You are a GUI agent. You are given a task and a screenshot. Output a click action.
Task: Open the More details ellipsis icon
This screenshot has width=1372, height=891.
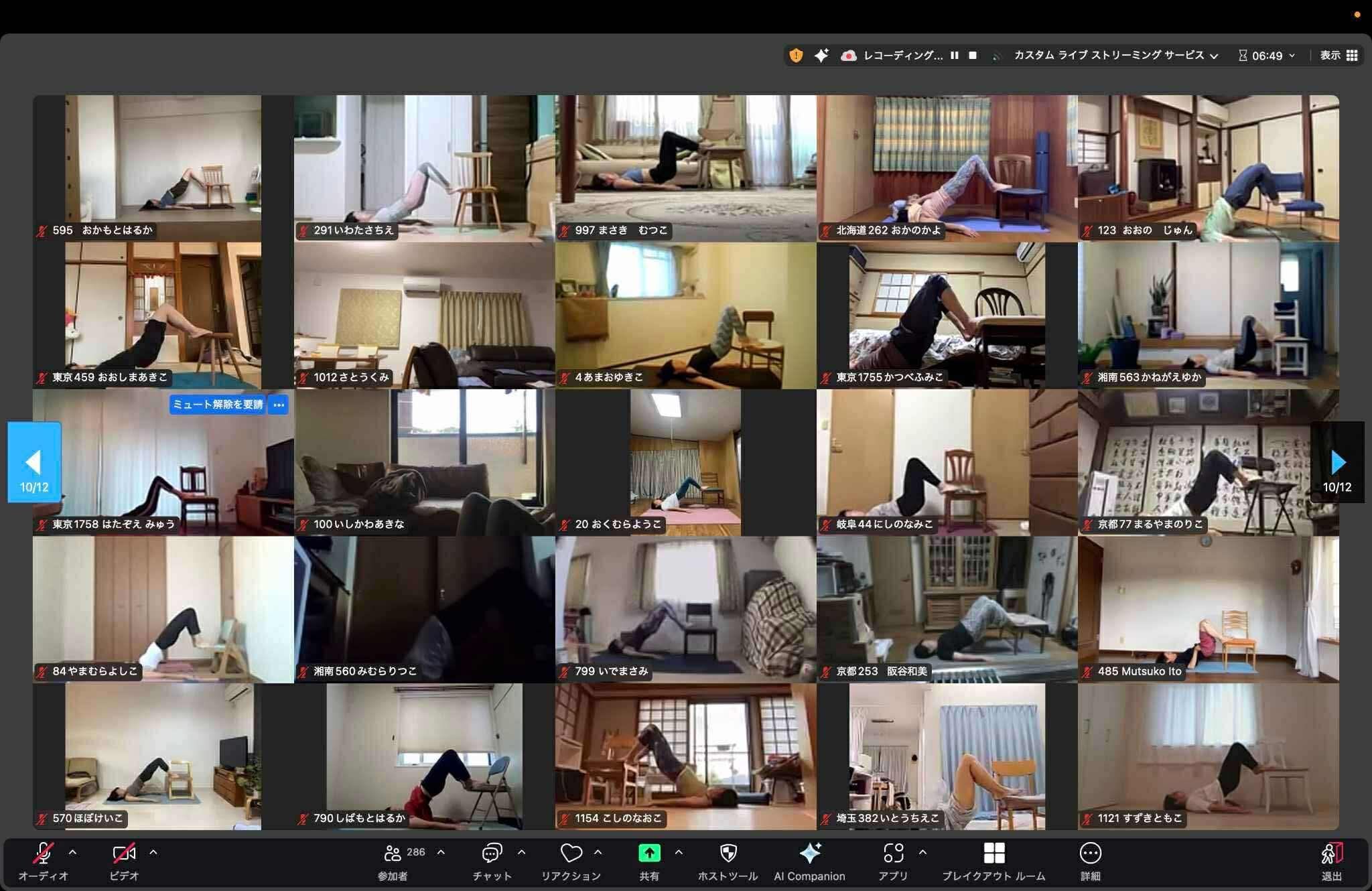point(1090,853)
